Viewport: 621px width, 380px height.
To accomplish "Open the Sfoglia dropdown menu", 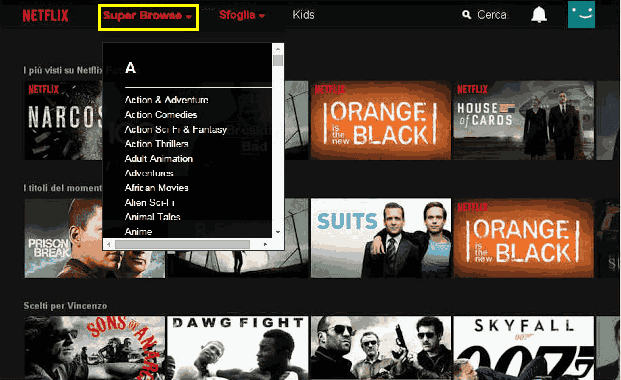I will point(242,15).
